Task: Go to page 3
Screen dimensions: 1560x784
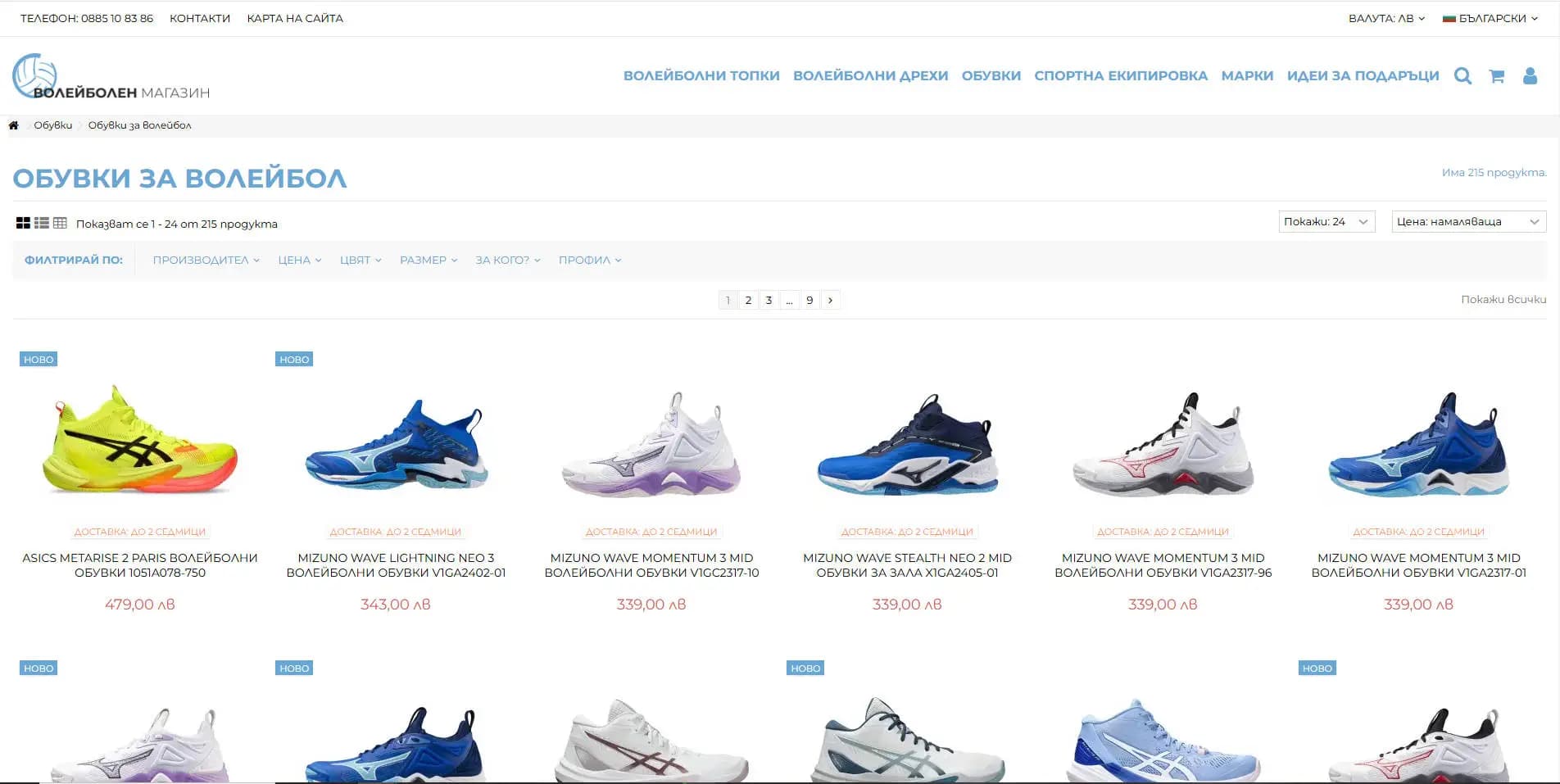Action: (769, 300)
